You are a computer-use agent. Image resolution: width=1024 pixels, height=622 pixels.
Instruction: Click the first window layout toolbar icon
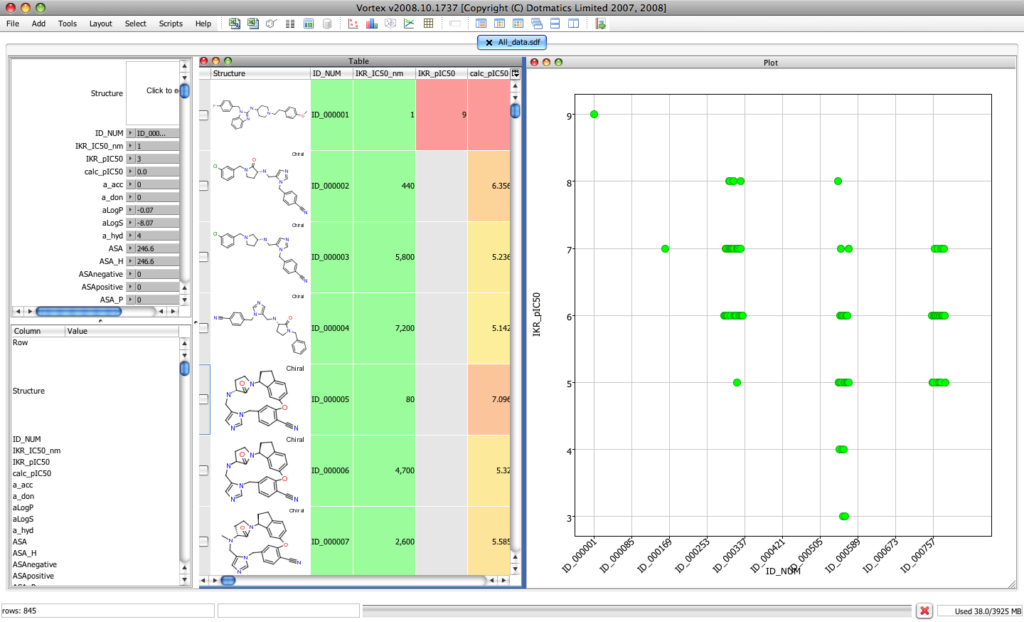tap(481, 24)
